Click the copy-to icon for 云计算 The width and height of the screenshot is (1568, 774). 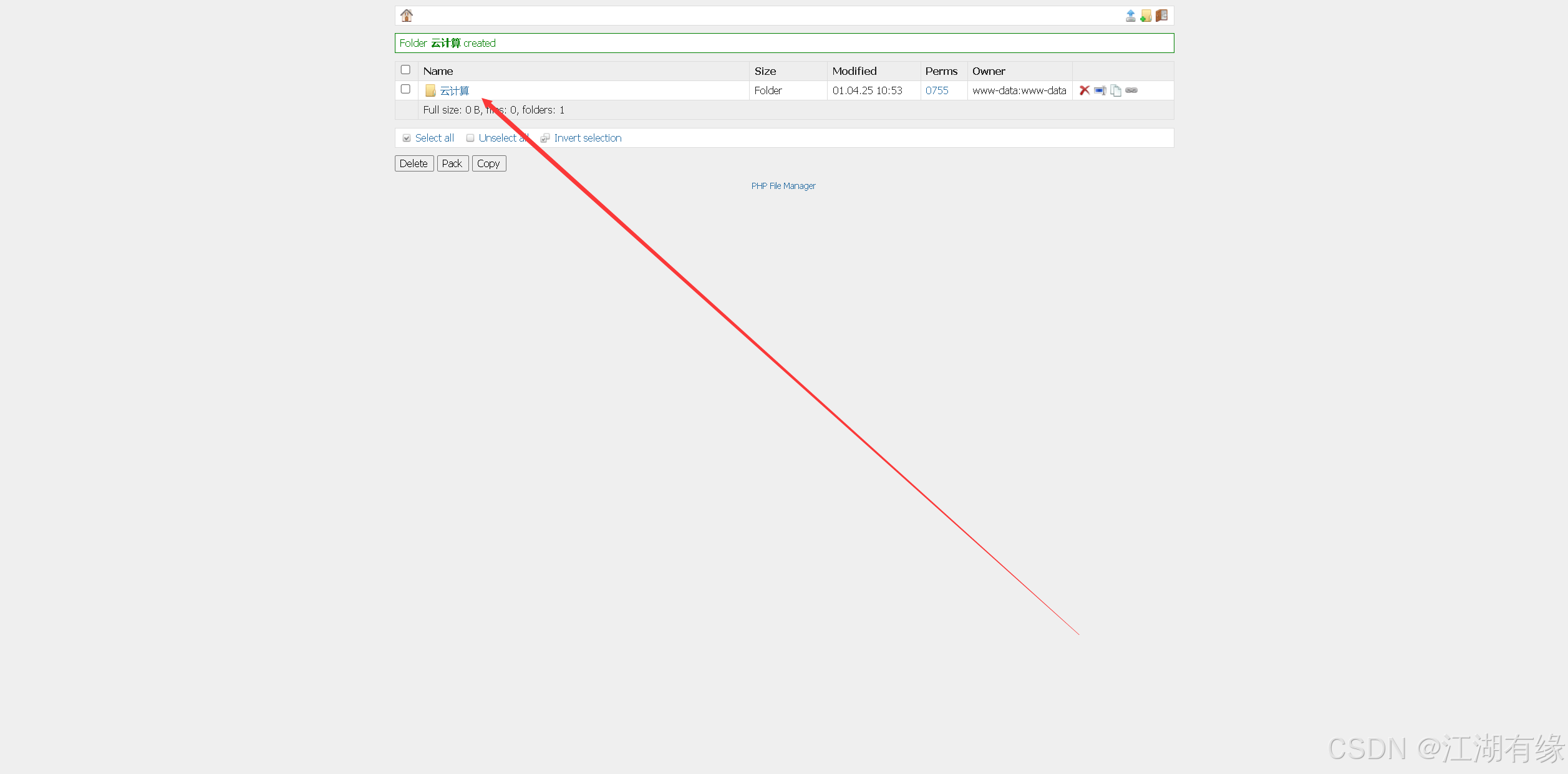[x=1115, y=90]
